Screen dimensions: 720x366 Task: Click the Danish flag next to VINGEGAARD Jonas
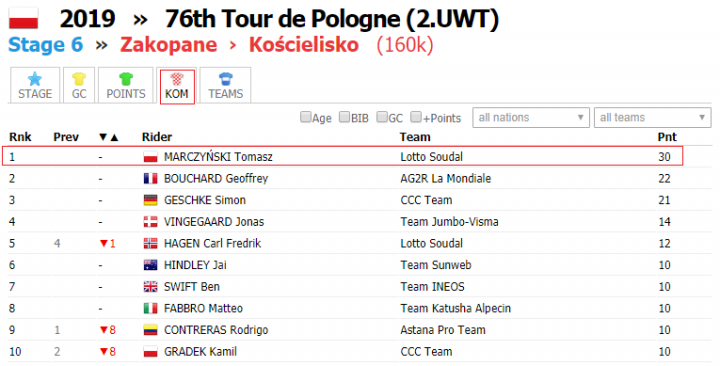click(151, 222)
